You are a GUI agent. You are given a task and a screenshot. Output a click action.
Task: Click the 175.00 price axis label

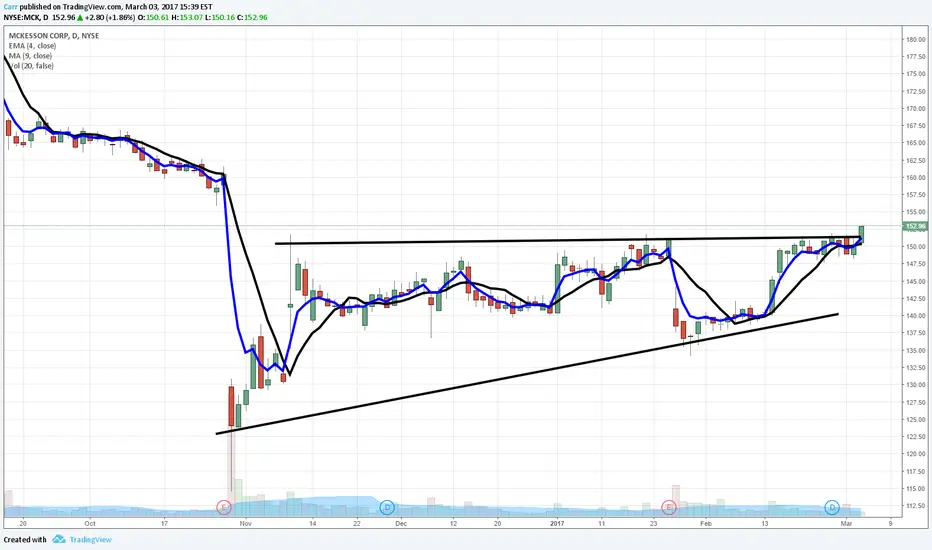point(915,74)
